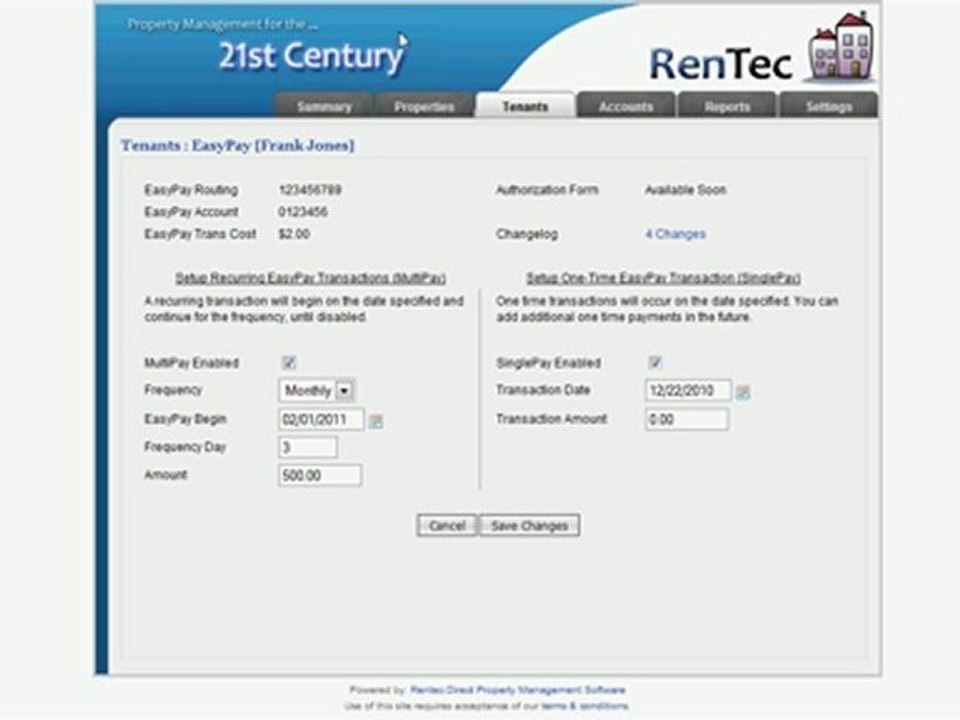
Task: Click the '21st Century' banner title
Action: [x=311, y=57]
